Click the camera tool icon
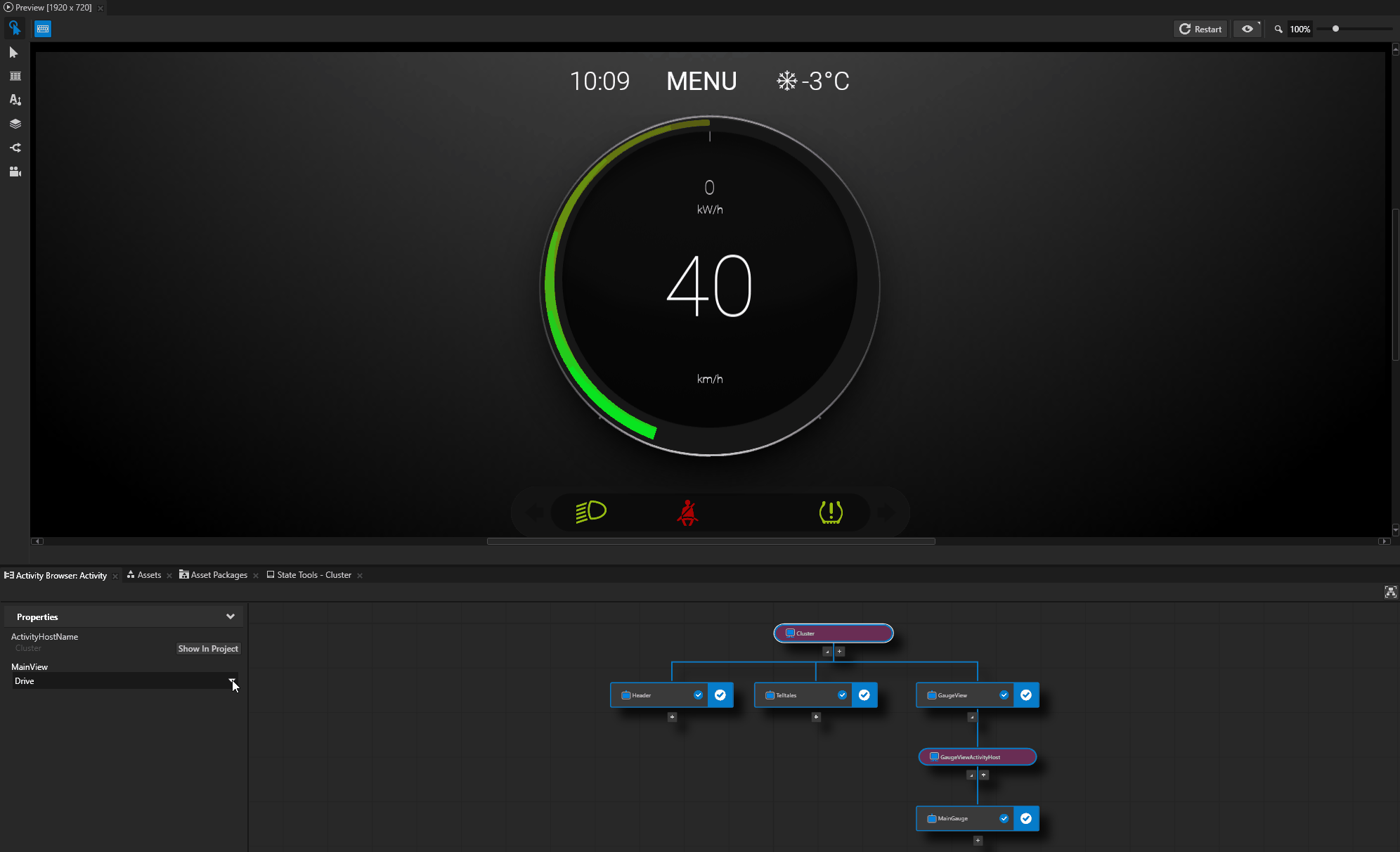 pyautogui.click(x=15, y=172)
